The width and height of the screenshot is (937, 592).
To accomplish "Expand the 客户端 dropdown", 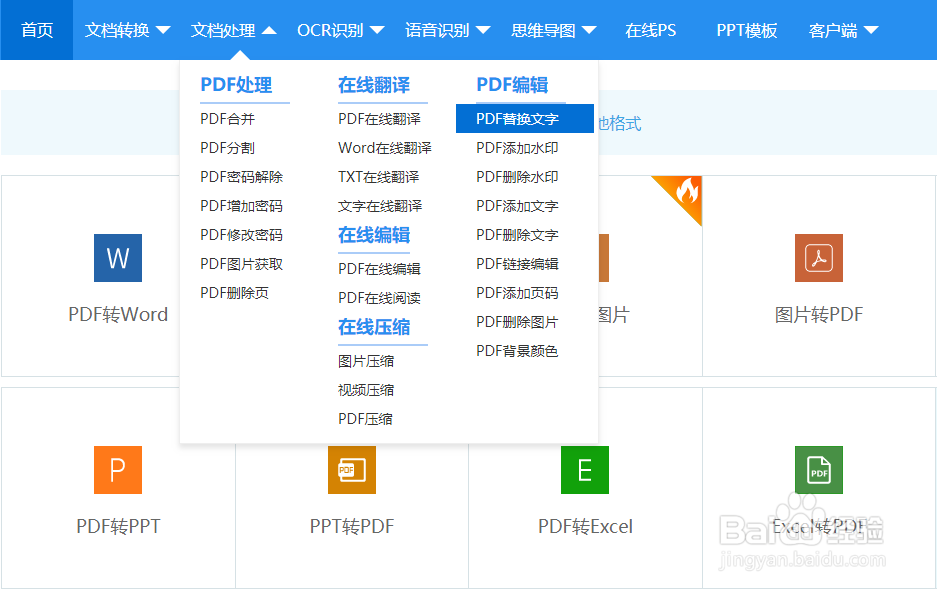I will (841, 30).
